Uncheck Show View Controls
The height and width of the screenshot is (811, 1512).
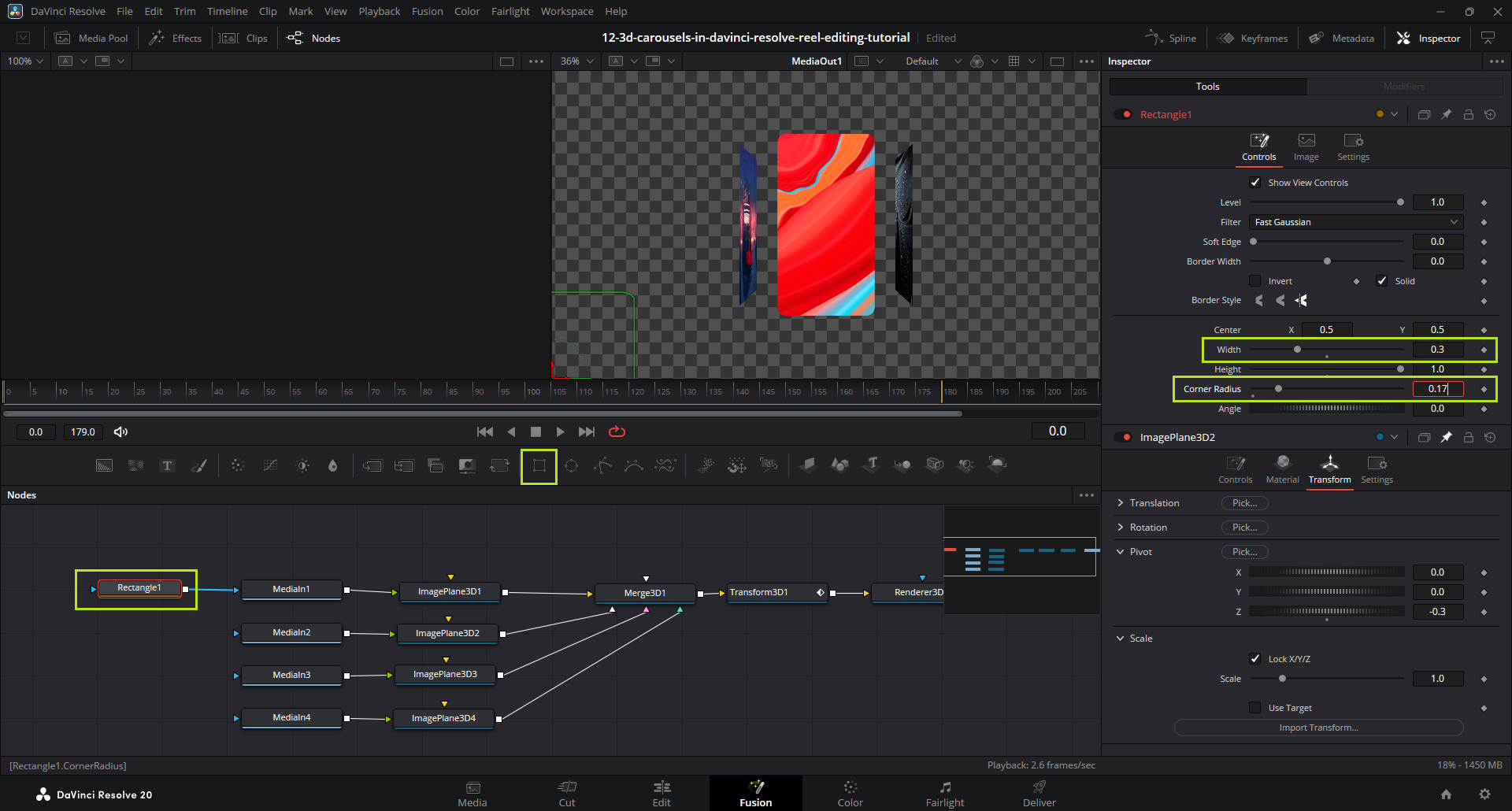coord(1255,183)
